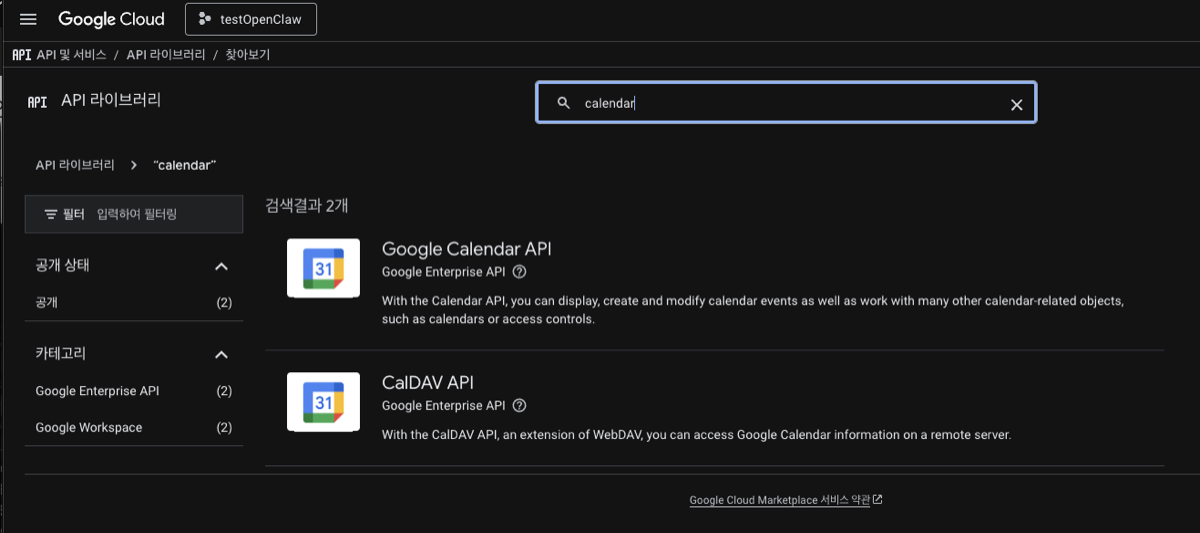Click the API icon beside API 라이브러리 heading
1200x533 pixels.
point(37,101)
